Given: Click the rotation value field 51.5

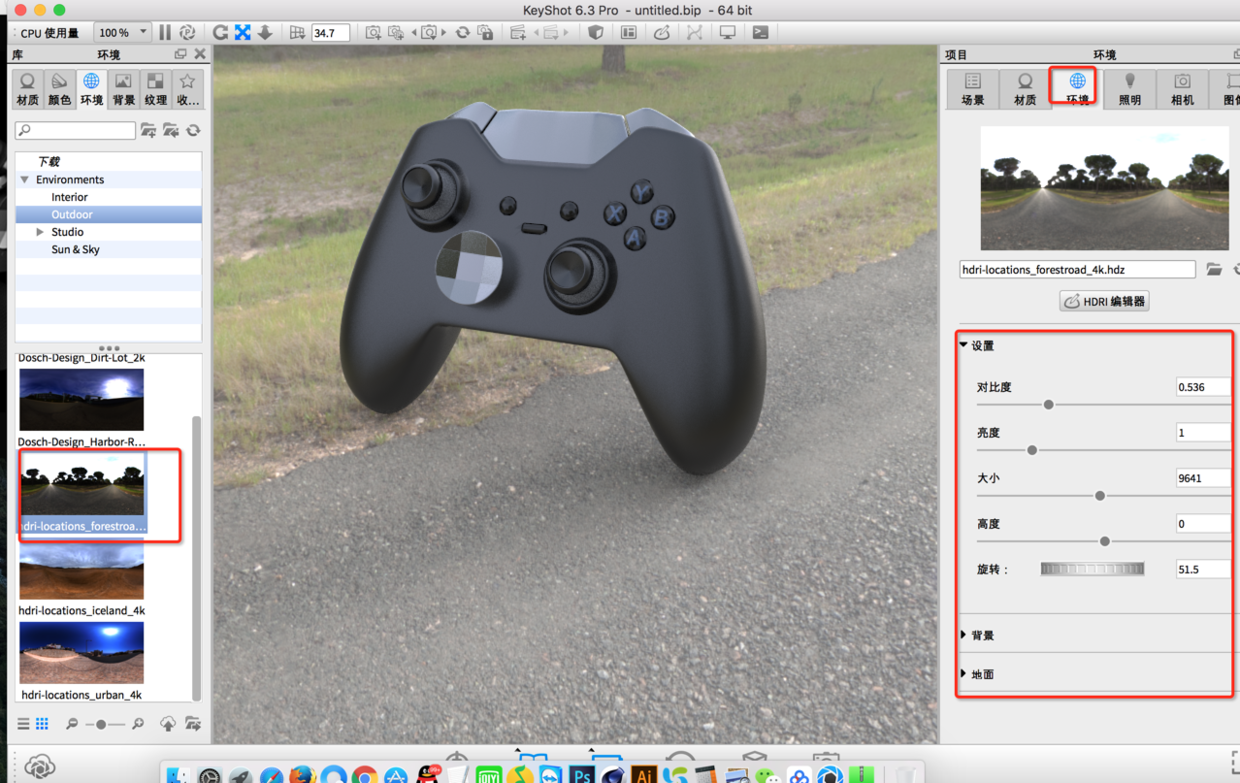Looking at the screenshot, I should pyautogui.click(x=1203, y=569).
